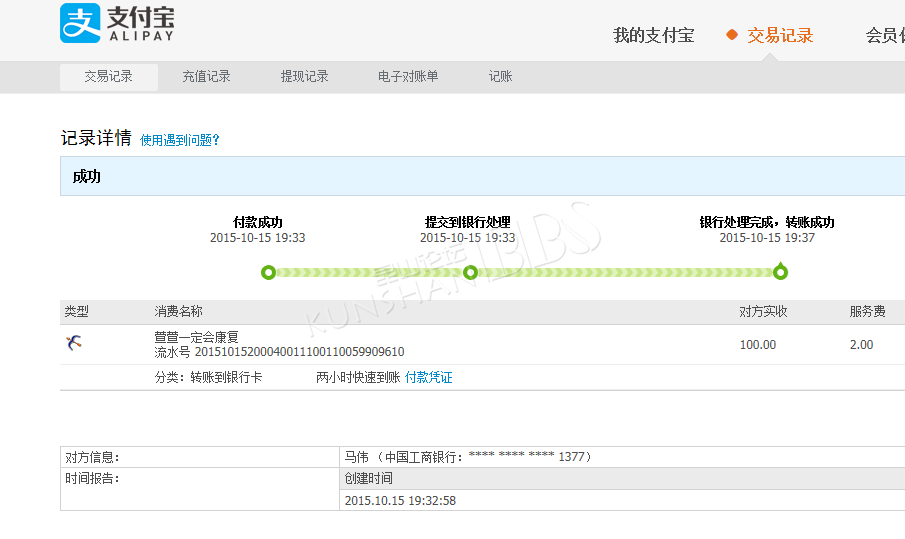Open 我的支付宝 in top navigation
905x539 pixels.
click(x=653, y=35)
